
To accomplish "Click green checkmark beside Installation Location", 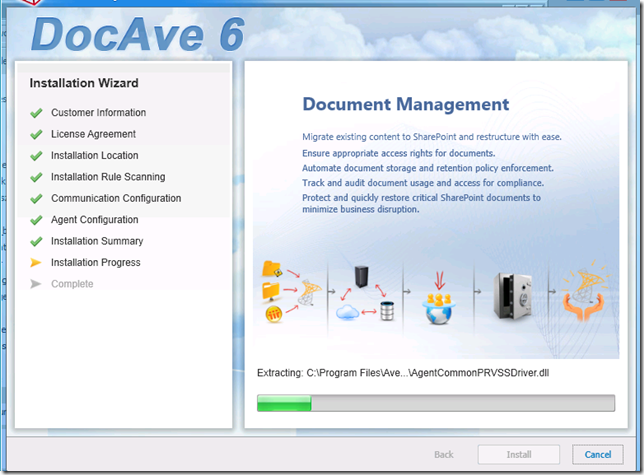I will click(36, 156).
